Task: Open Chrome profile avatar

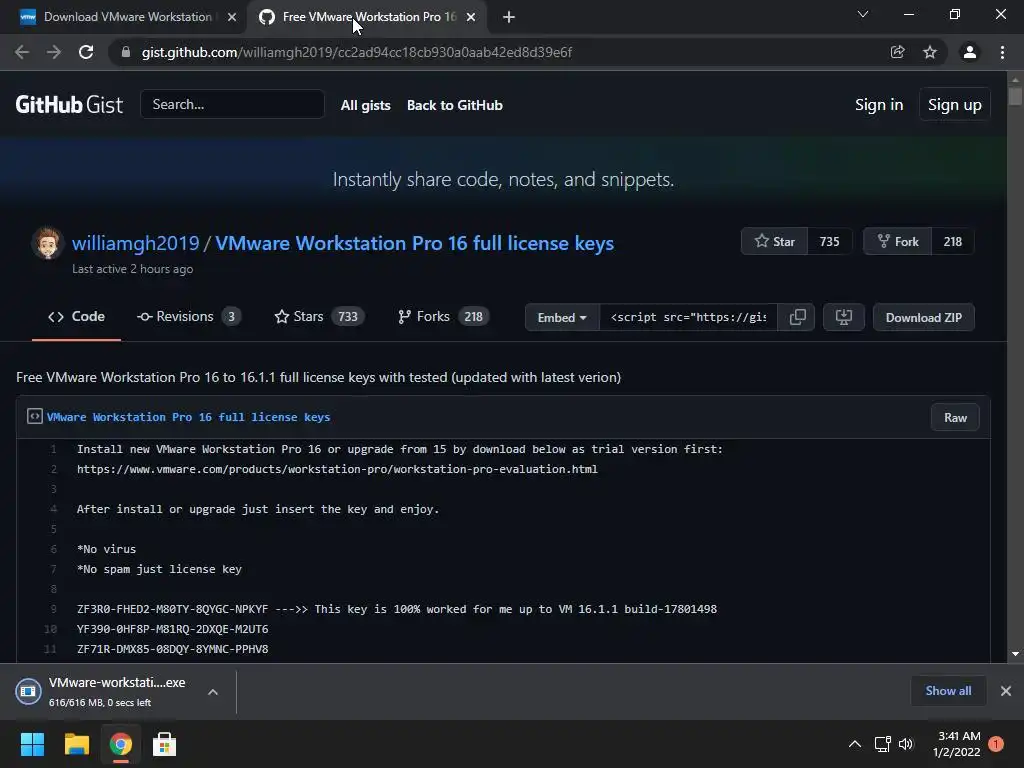Action: click(970, 52)
